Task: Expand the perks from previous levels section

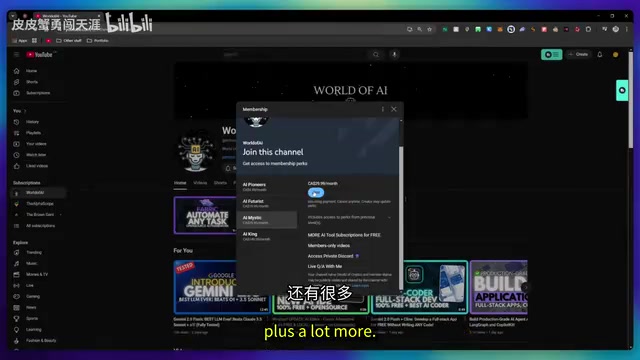Action: pos(389,218)
